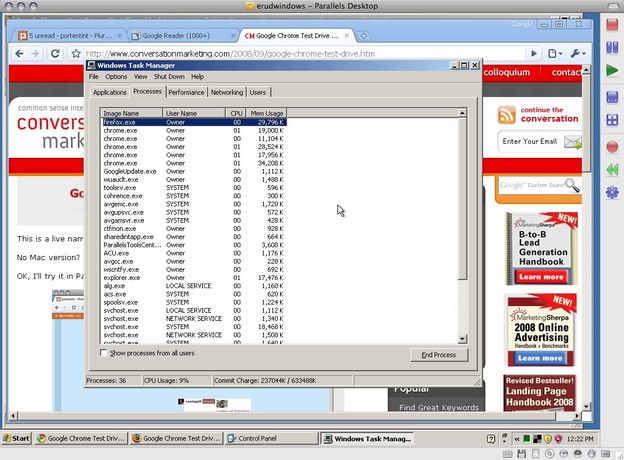Screen dimensions: 624x460
Task: Open the Help menu in Task Manager
Action: pos(197,76)
